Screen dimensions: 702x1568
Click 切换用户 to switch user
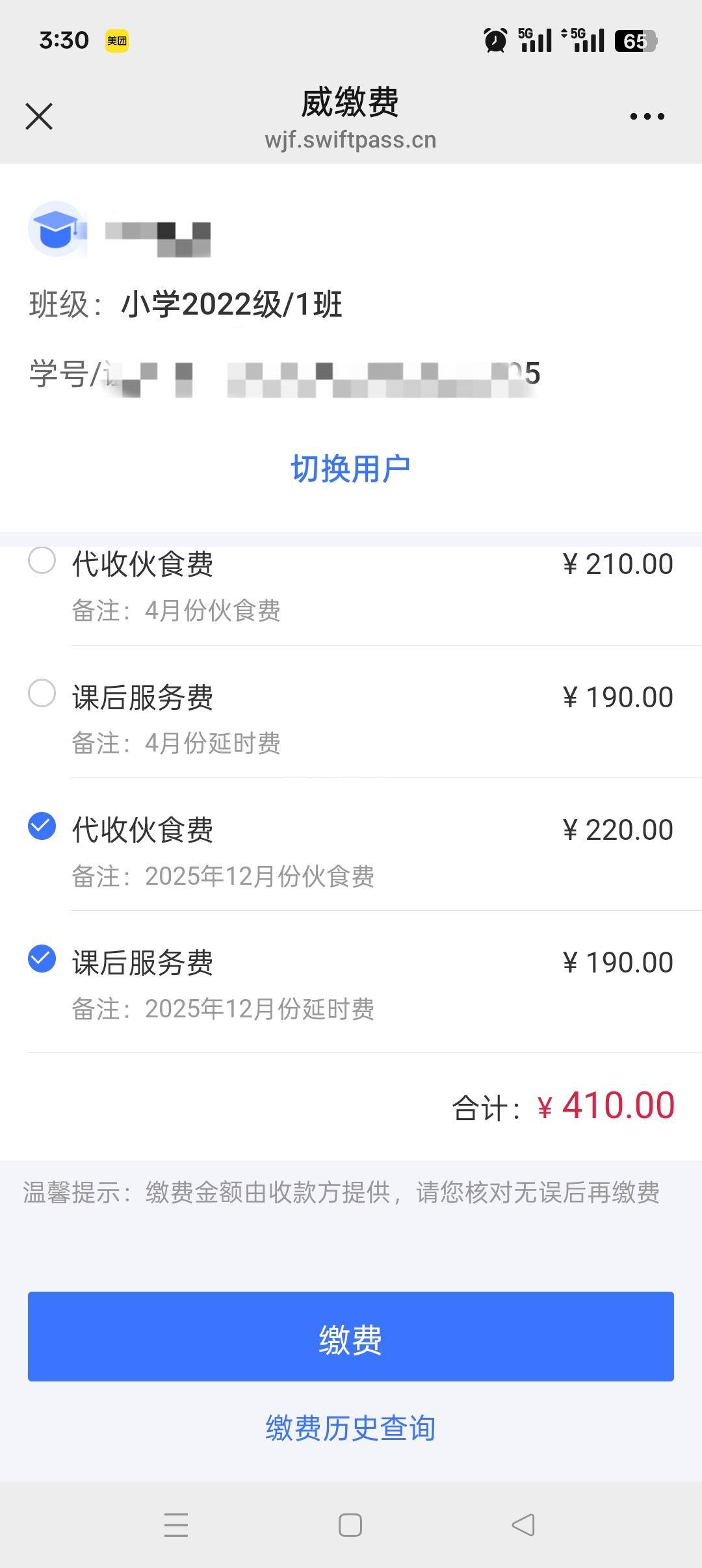[350, 469]
